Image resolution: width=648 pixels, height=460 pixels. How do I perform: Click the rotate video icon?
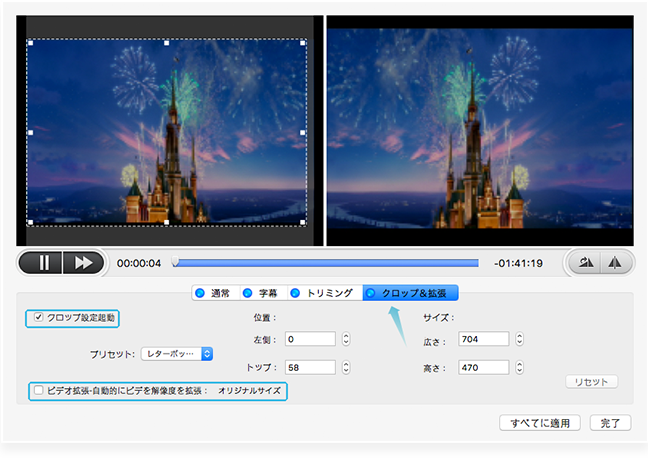tap(586, 263)
